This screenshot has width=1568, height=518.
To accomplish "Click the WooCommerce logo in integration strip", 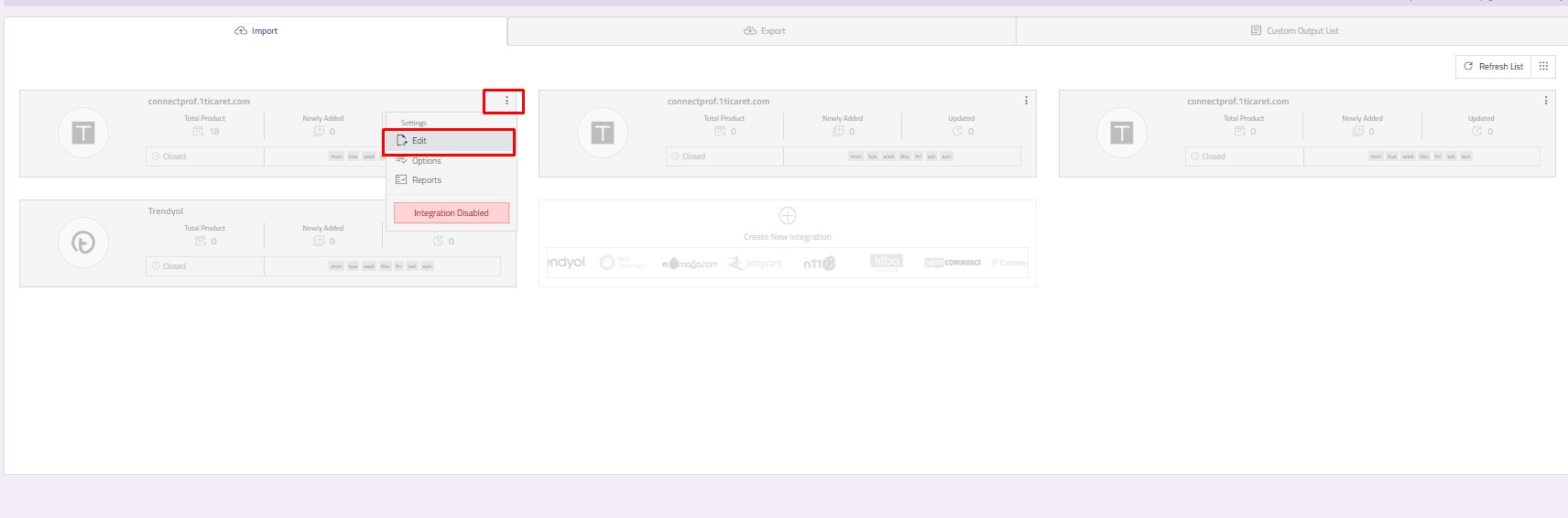I will [953, 263].
